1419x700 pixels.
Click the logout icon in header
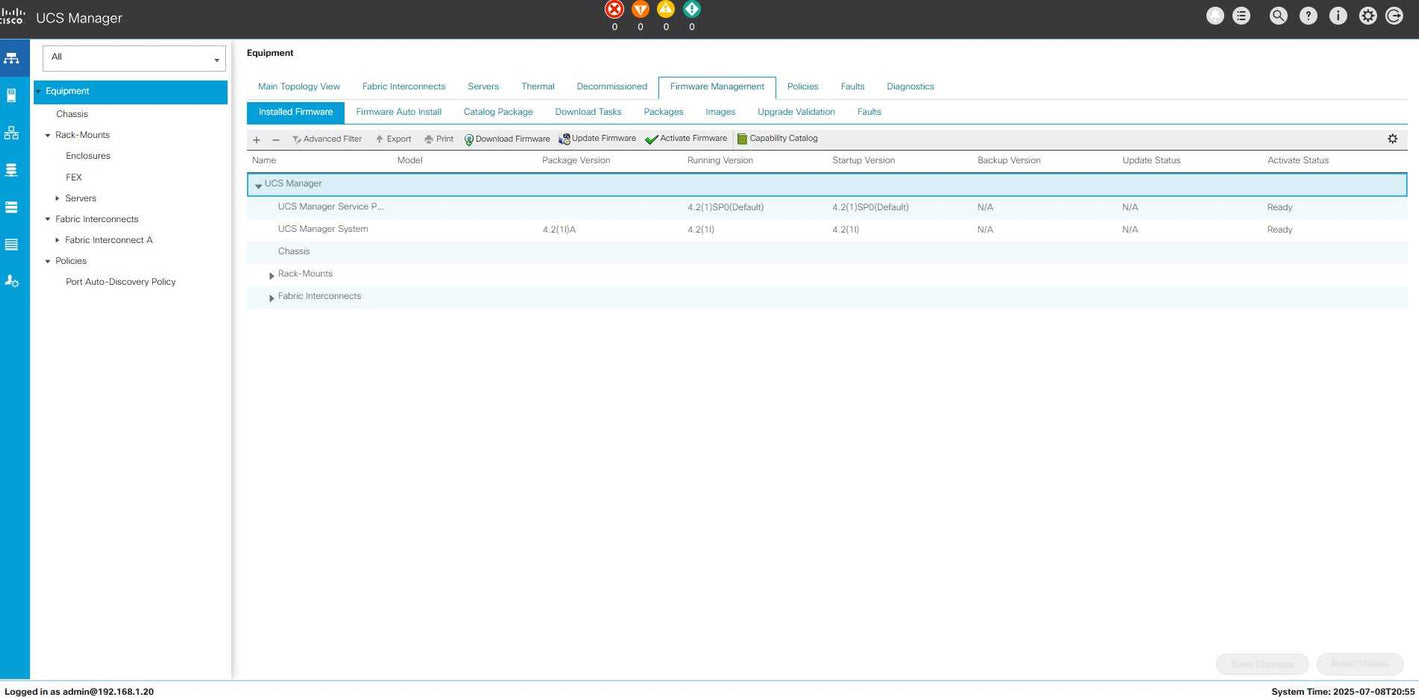click(1394, 16)
